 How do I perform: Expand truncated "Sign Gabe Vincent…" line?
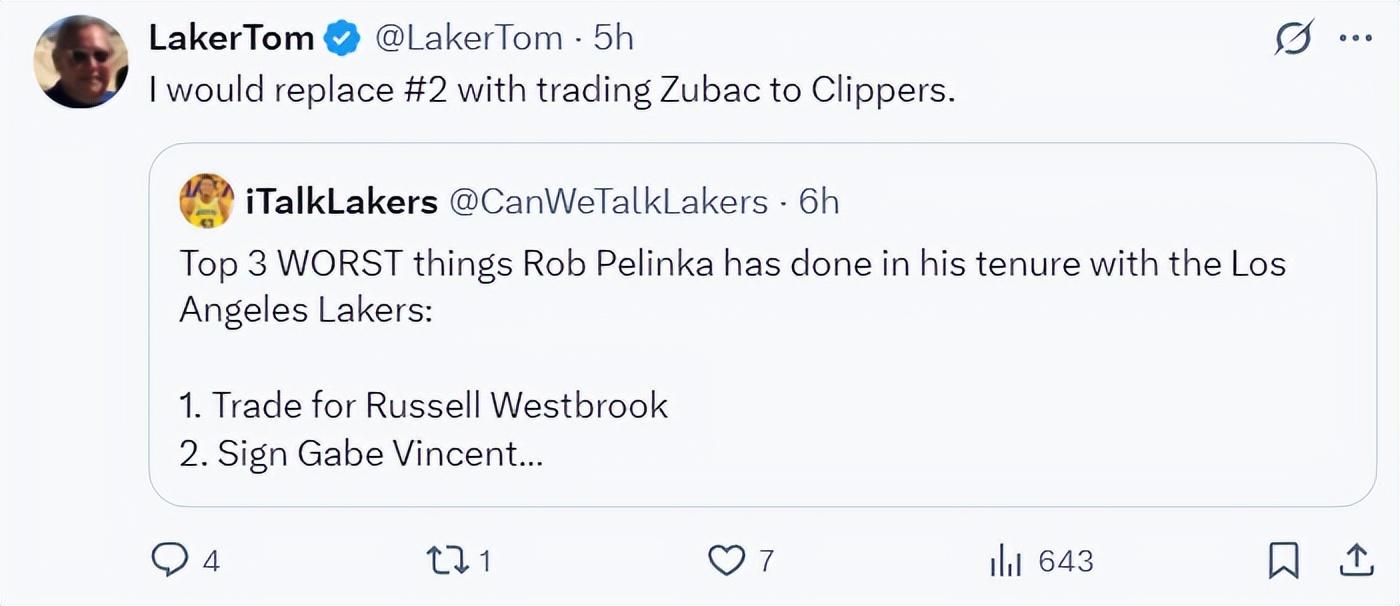[x=362, y=454]
